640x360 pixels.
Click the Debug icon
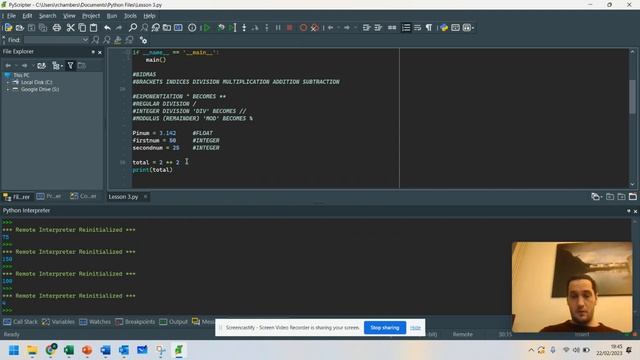[x=221, y=28]
